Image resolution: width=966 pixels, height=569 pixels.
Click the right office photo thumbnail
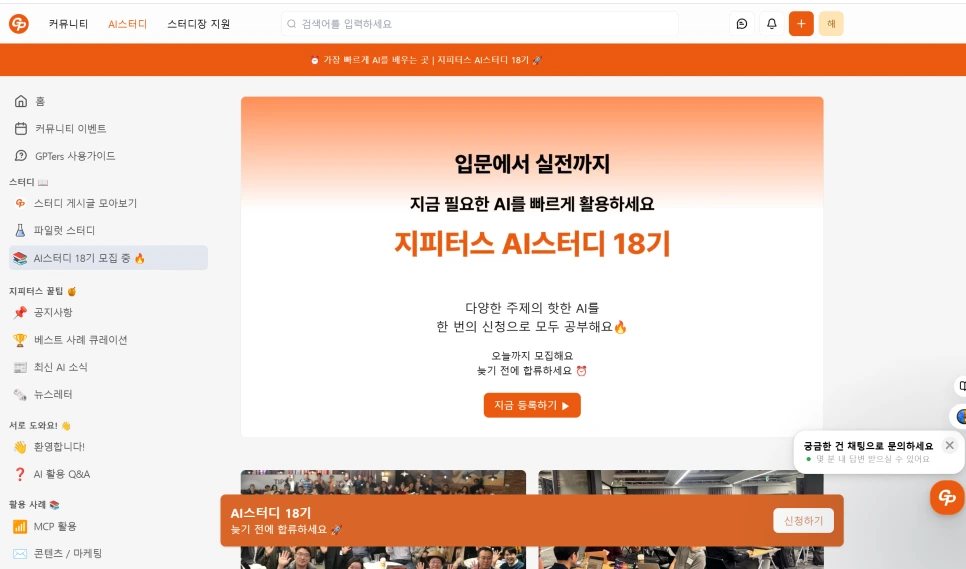(681, 519)
